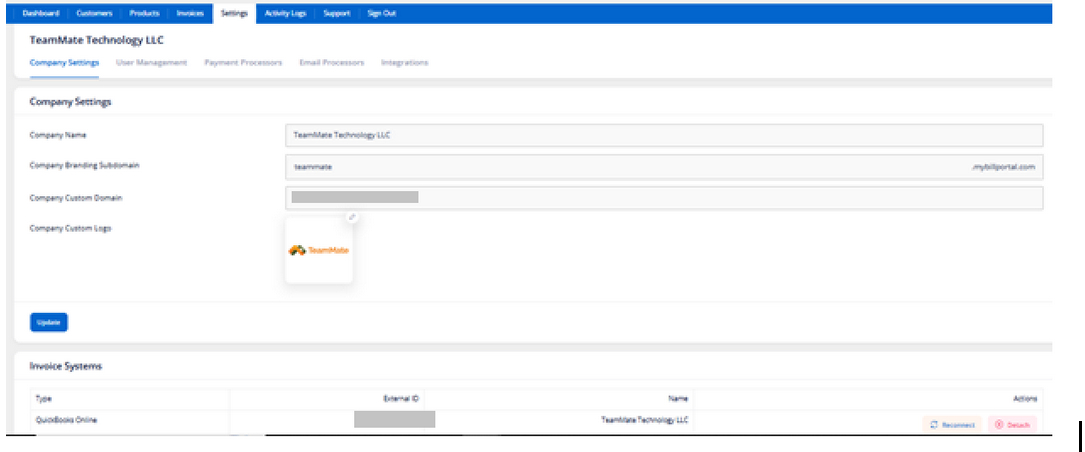
Task: Click the blue Update button
Action: tap(48, 323)
